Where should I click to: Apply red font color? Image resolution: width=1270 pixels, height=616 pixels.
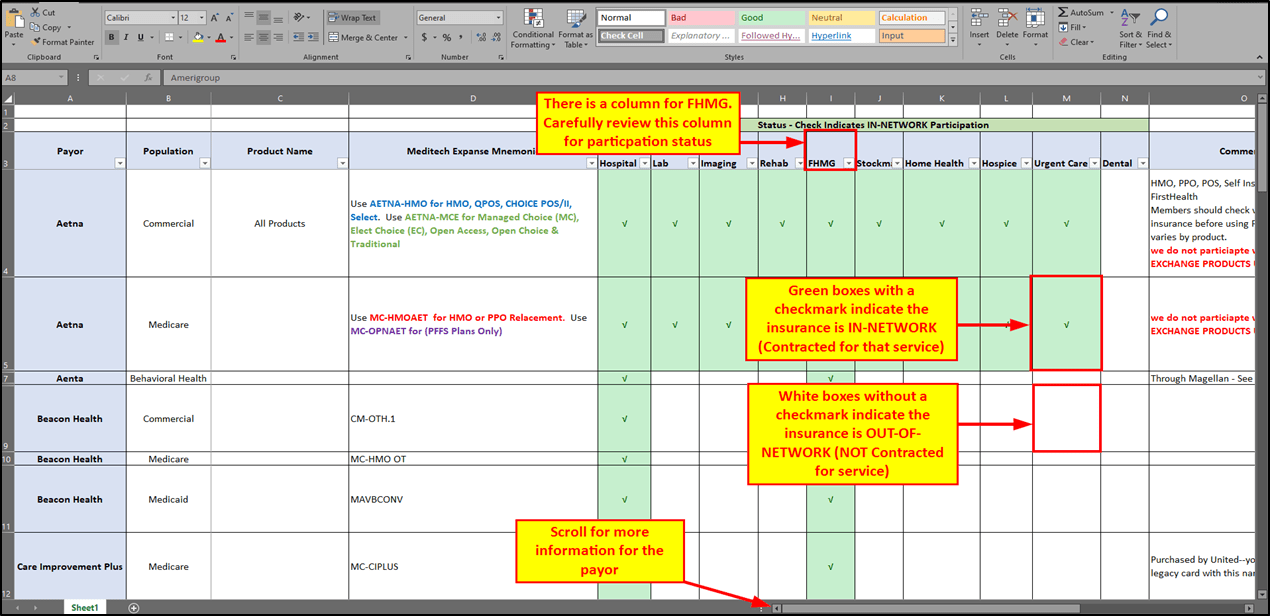point(220,37)
